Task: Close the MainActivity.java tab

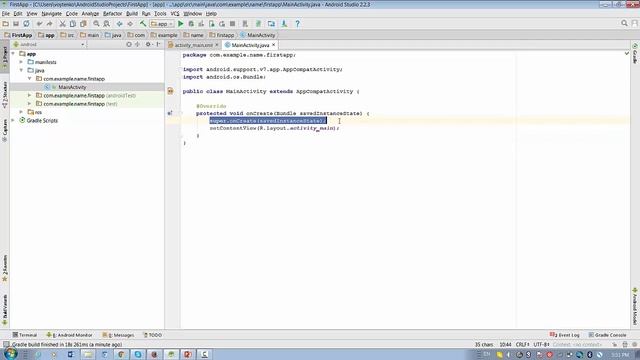Action: 273,45
